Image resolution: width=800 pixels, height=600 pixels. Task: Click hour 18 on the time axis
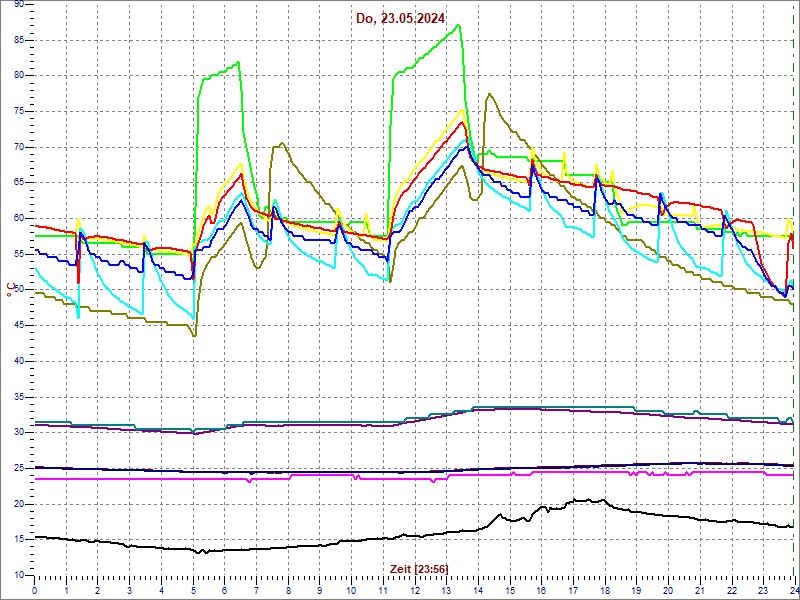[604, 590]
